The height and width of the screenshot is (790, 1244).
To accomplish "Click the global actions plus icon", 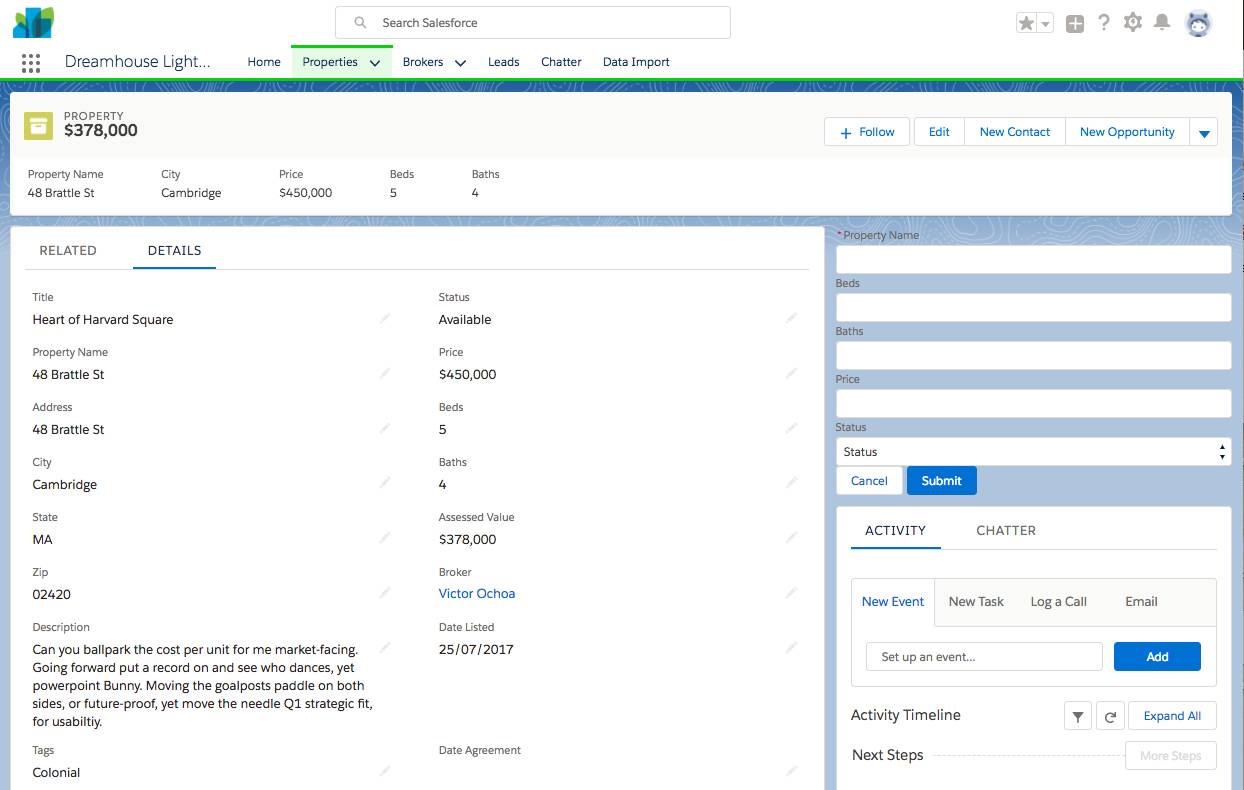I will [1075, 23].
